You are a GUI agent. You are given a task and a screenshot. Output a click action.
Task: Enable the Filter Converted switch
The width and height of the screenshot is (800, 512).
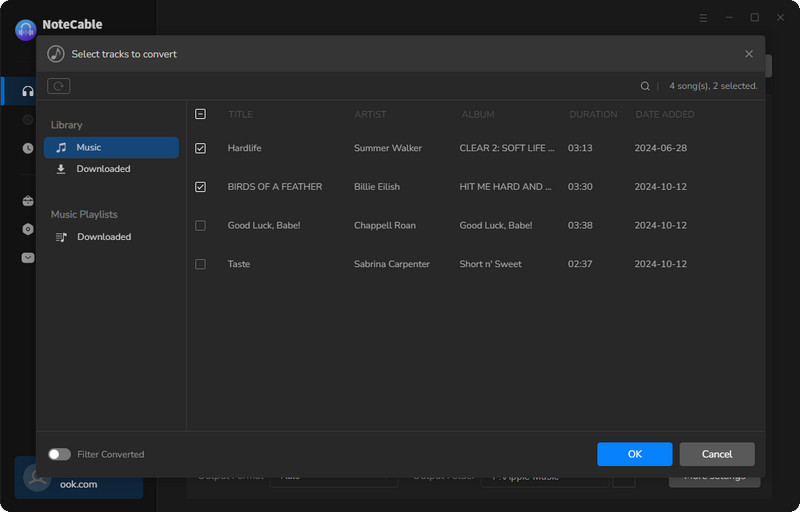[x=60, y=454]
